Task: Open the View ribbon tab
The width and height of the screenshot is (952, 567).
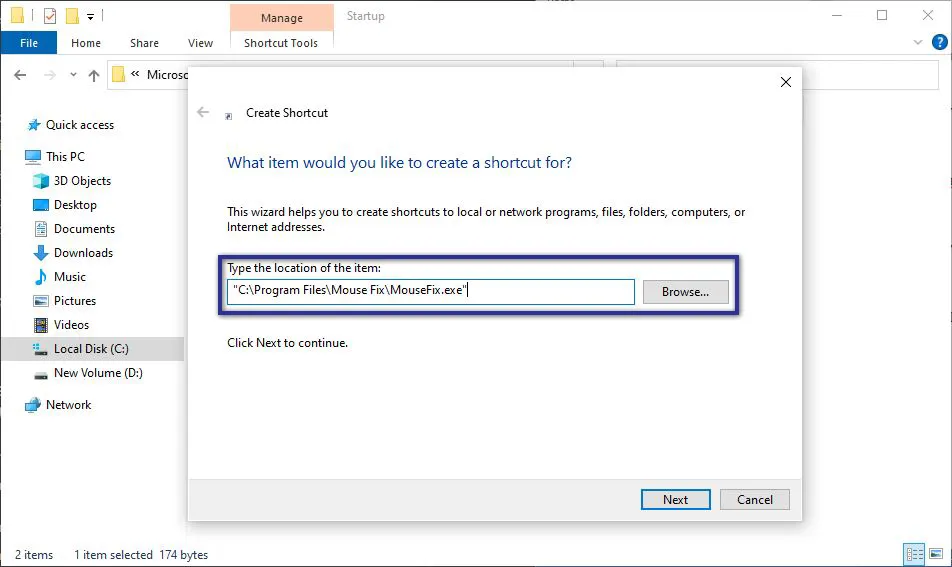Action: [200, 43]
